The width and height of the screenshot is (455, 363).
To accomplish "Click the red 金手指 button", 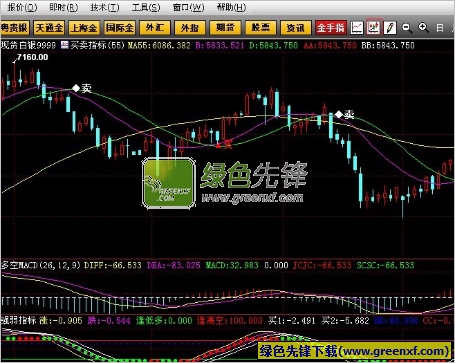I will pyautogui.click(x=331, y=28).
